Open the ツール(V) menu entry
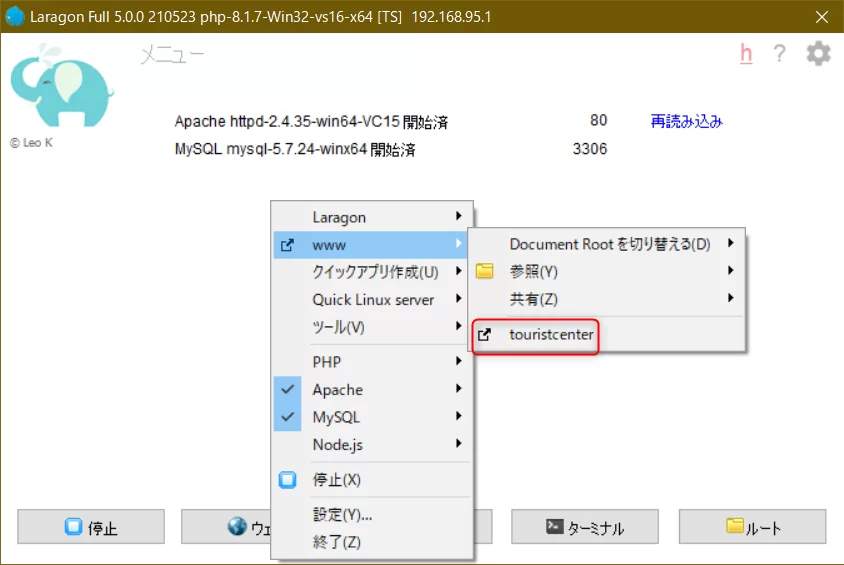Viewport: 844px width, 565px height. pos(372,327)
